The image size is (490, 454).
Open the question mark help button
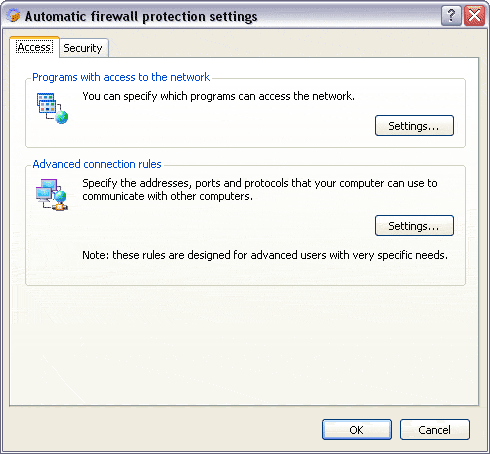[x=451, y=15]
